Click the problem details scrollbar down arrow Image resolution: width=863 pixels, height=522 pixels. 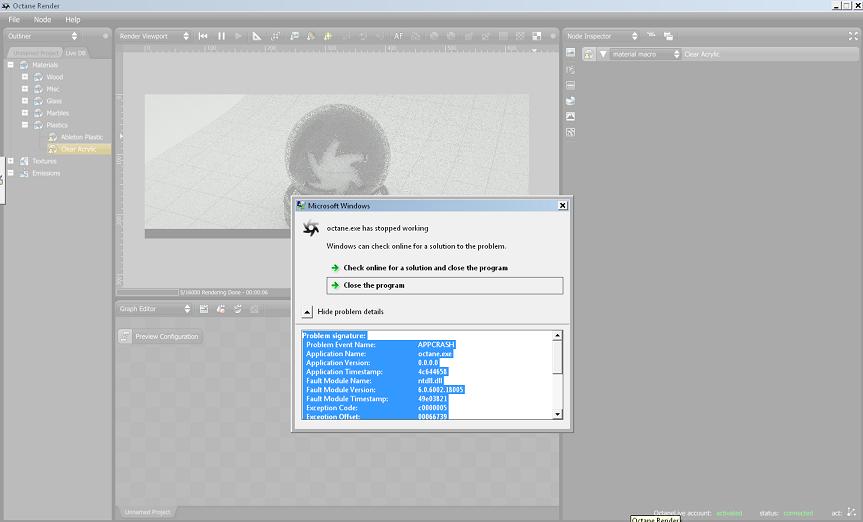(x=558, y=414)
